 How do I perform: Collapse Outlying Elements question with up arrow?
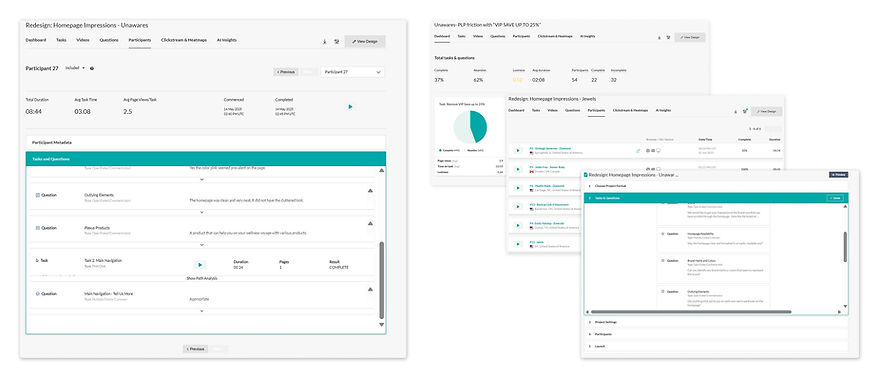pos(370,190)
